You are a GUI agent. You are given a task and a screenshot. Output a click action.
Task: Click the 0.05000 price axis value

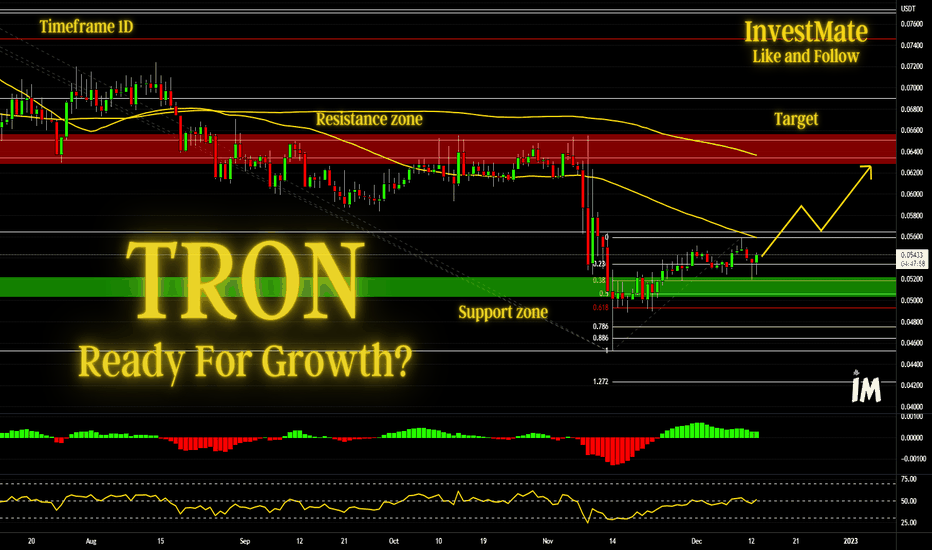[x=912, y=300]
